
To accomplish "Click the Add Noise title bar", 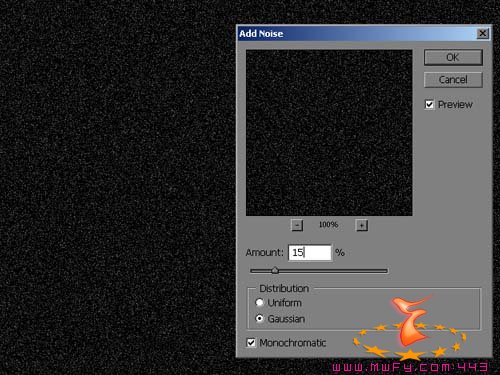I will coord(363,33).
